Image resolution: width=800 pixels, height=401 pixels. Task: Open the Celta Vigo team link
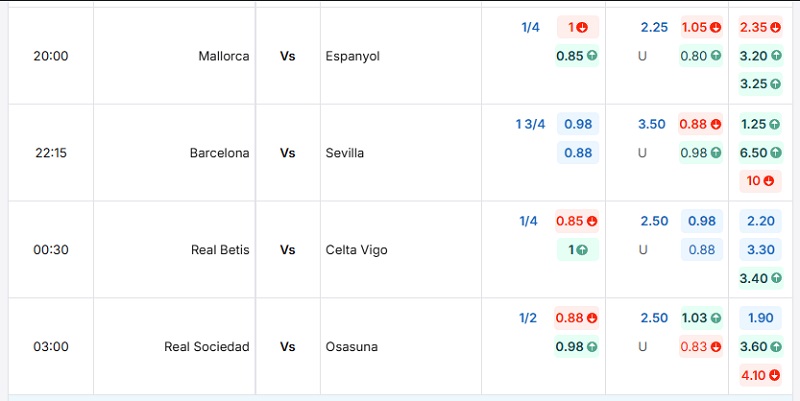[356, 250]
